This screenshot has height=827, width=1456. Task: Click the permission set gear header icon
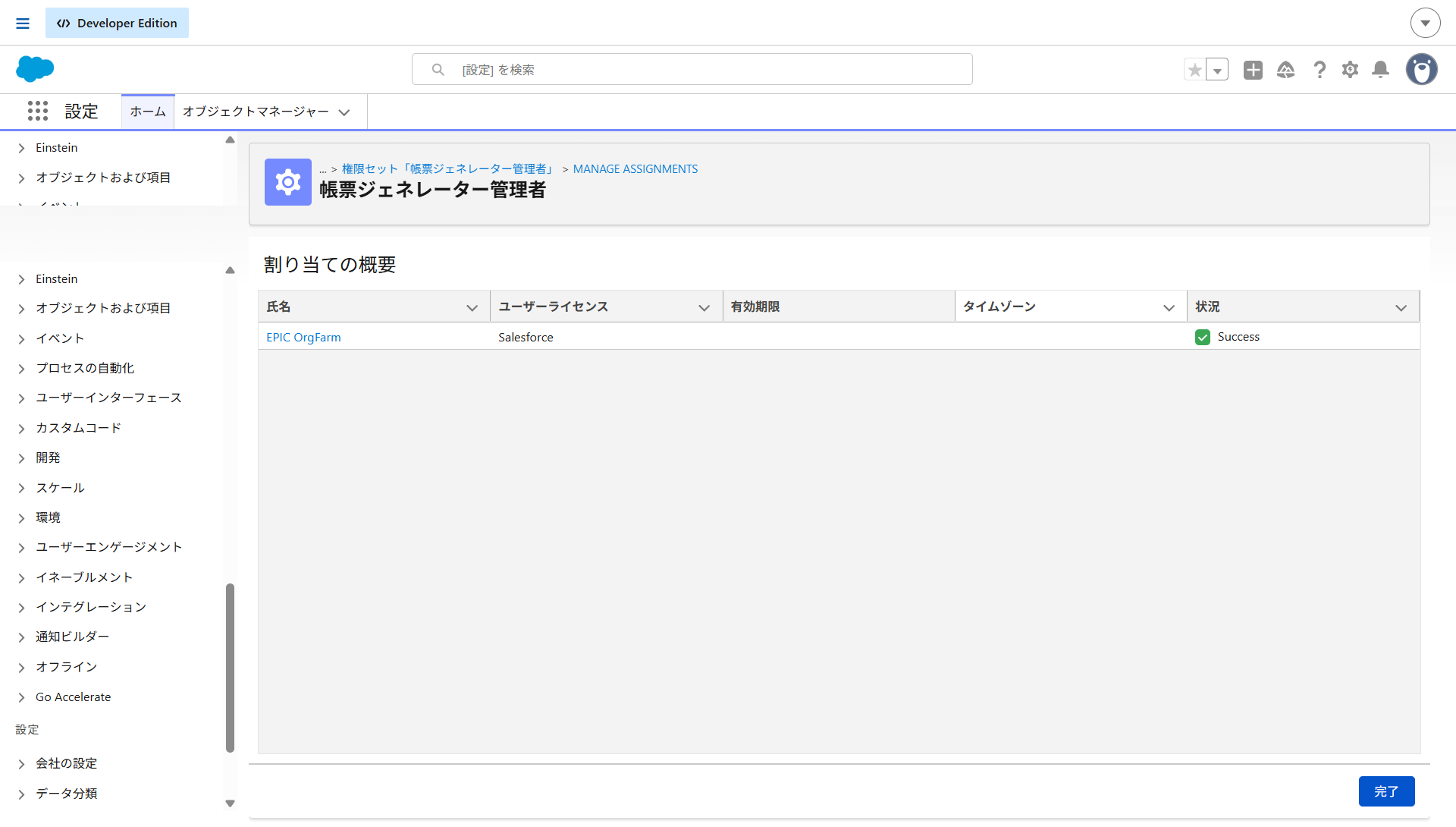(x=288, y=182)
